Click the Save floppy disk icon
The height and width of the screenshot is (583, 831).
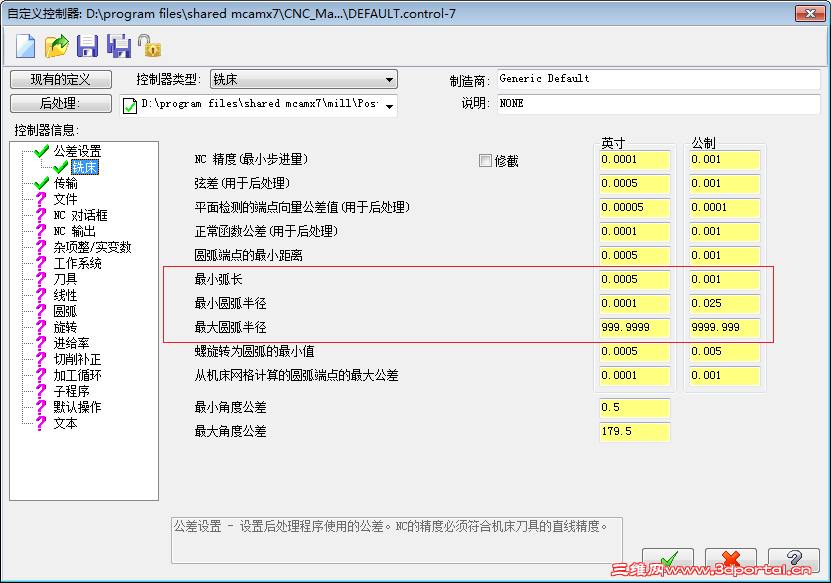point(87,46)
